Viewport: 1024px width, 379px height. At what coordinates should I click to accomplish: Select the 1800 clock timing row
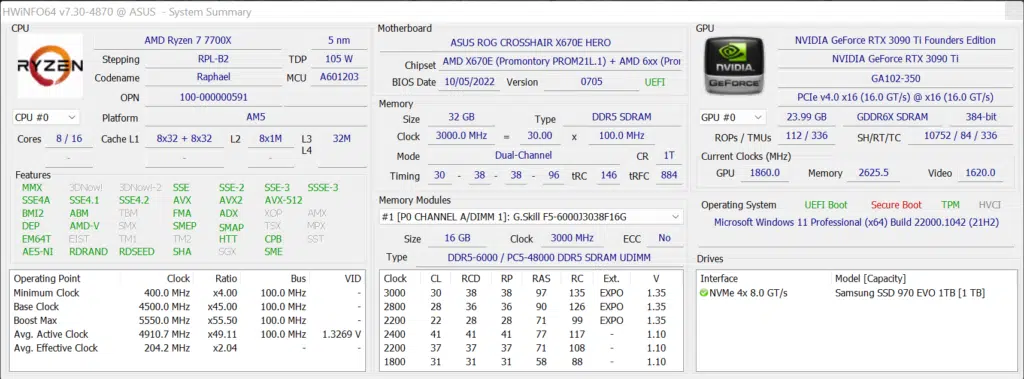point(531,361)
